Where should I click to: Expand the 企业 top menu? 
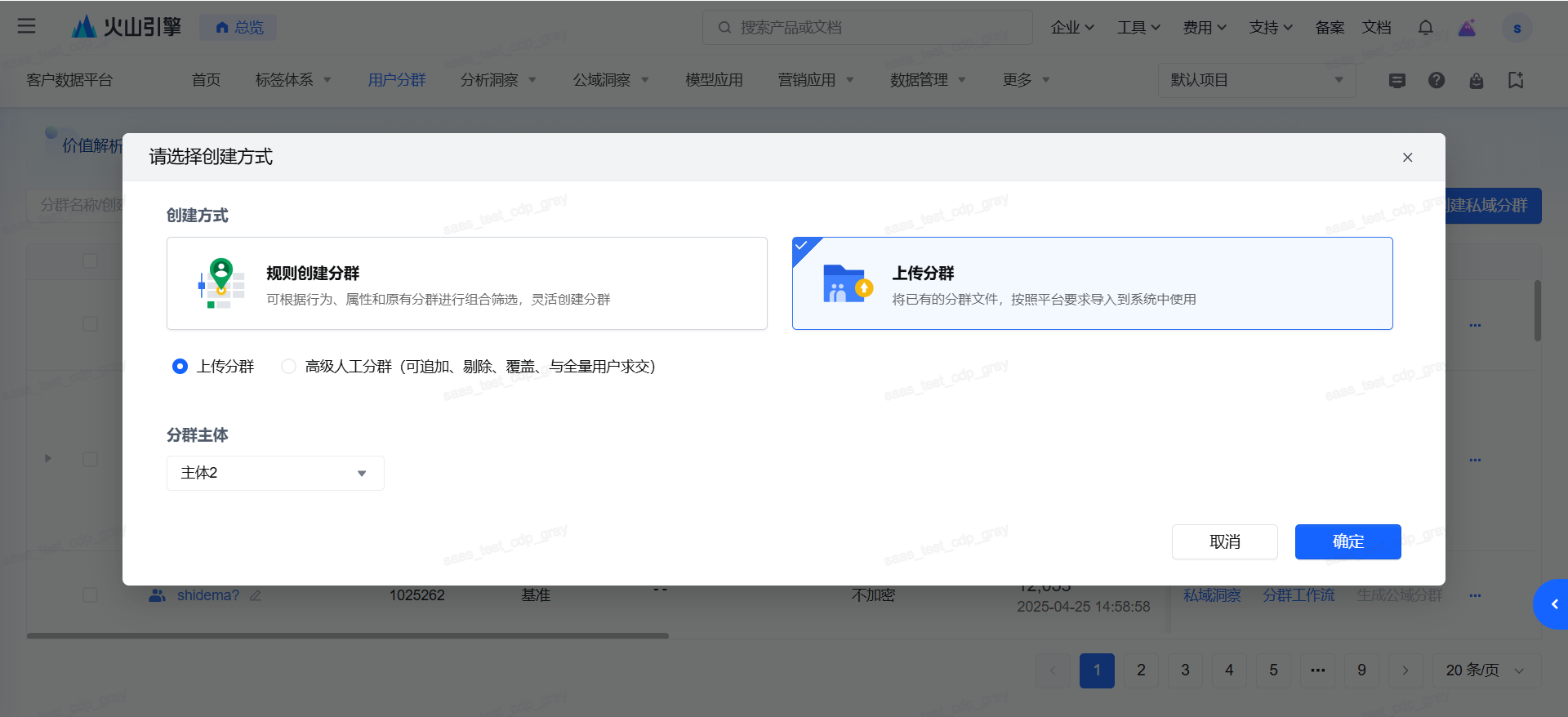(1071, 28)
